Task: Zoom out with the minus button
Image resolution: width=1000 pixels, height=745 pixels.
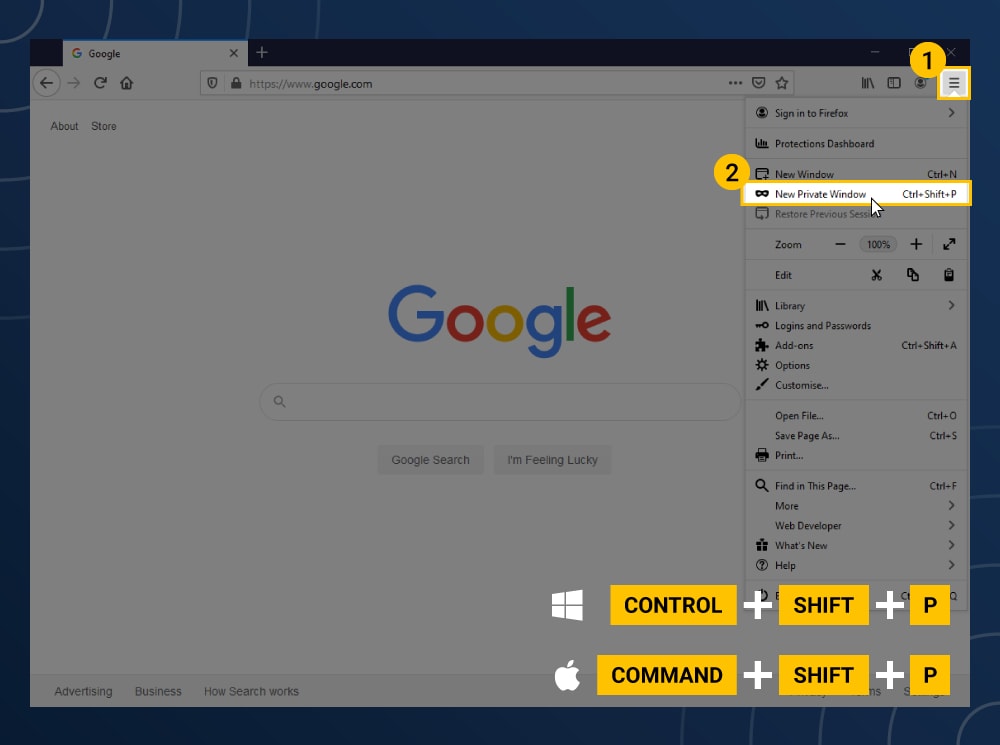Action: [841, 244]
